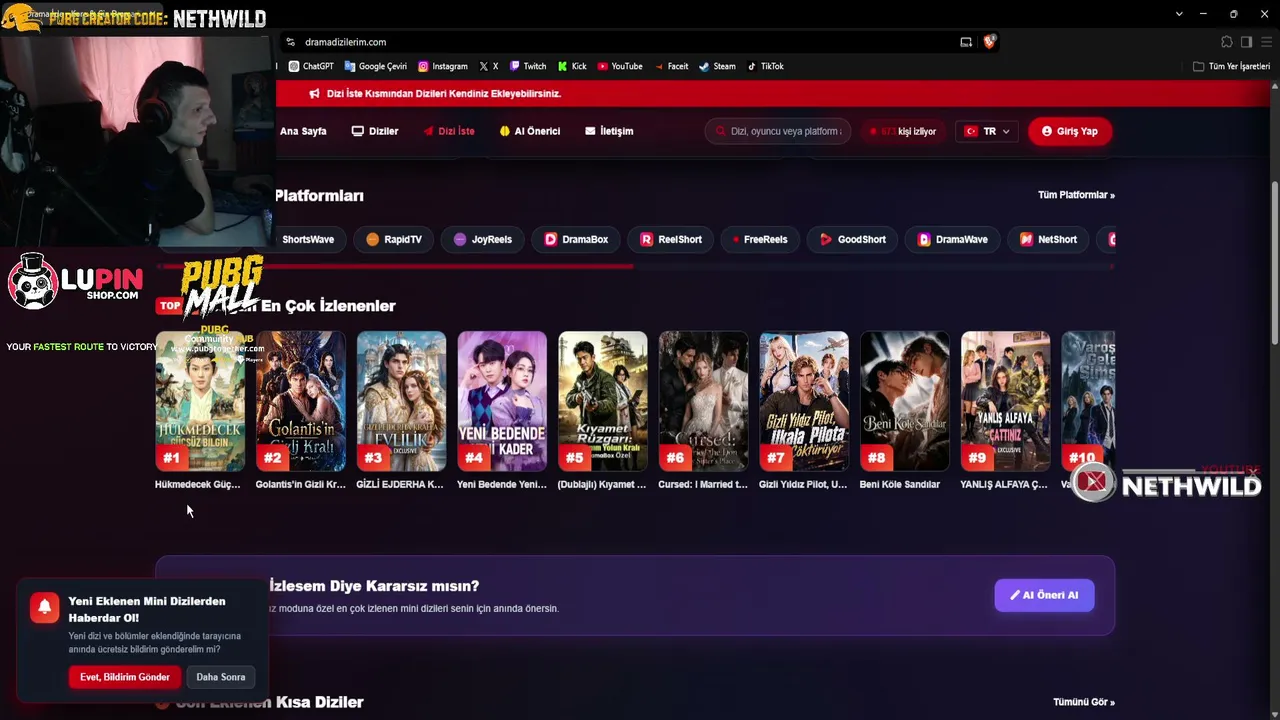Open the AI Önerici menu item

point(530,131)
